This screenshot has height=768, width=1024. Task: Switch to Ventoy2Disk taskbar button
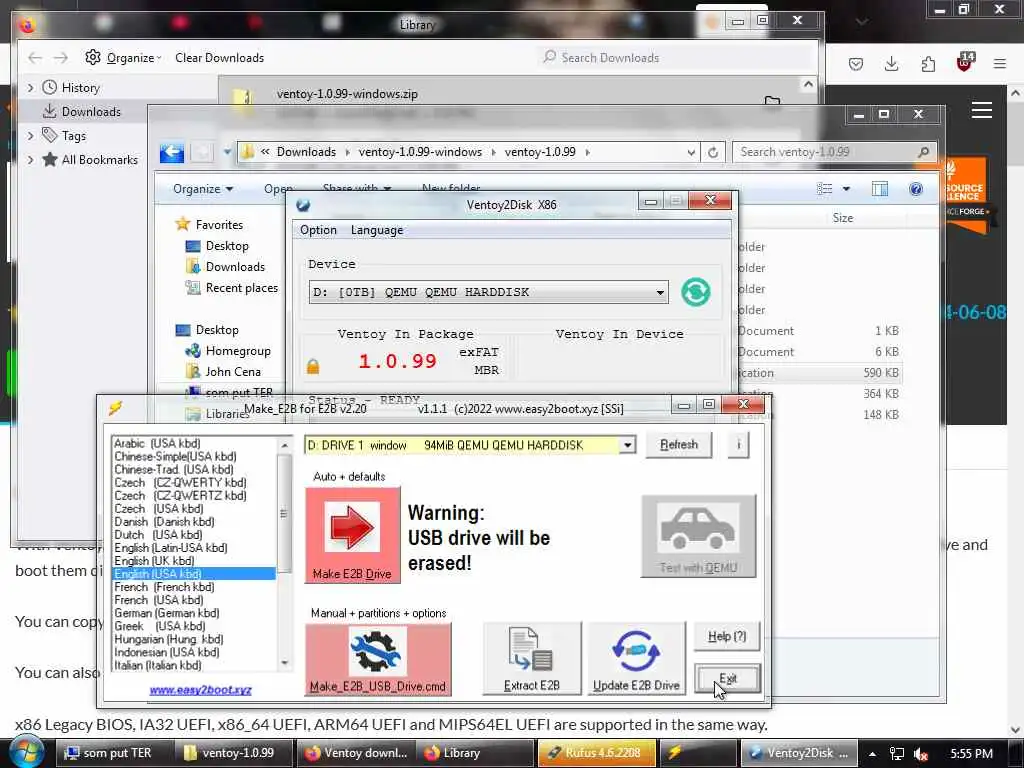click(799, 753)
